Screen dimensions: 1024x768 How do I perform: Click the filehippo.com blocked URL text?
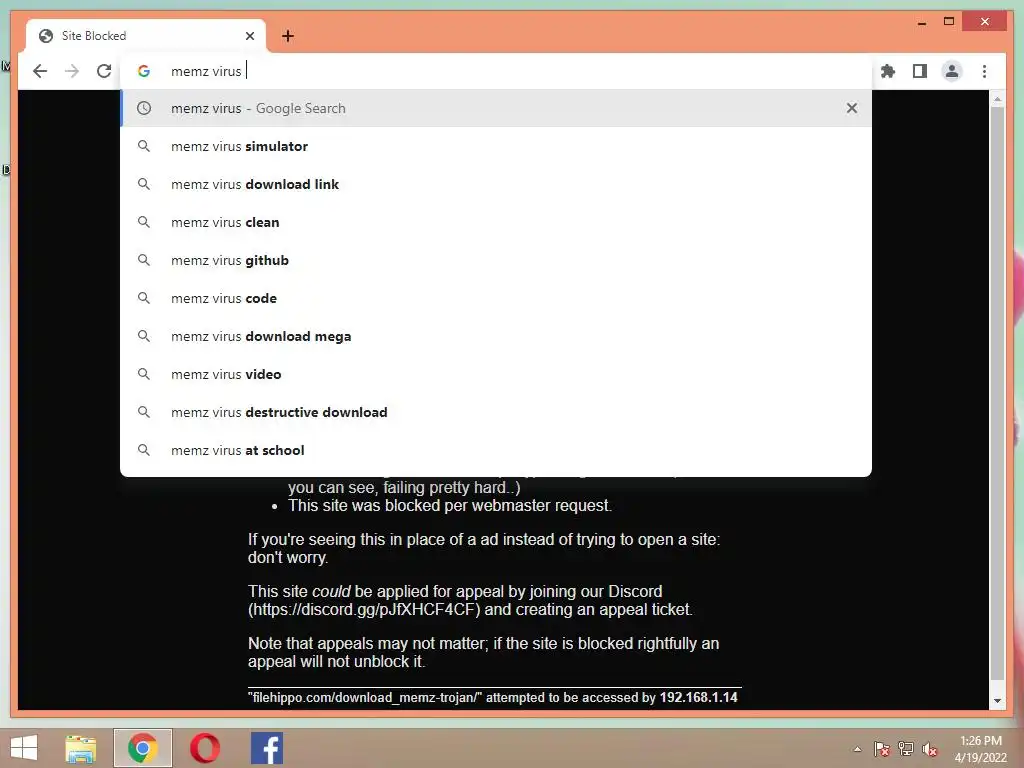pos(365,697)
